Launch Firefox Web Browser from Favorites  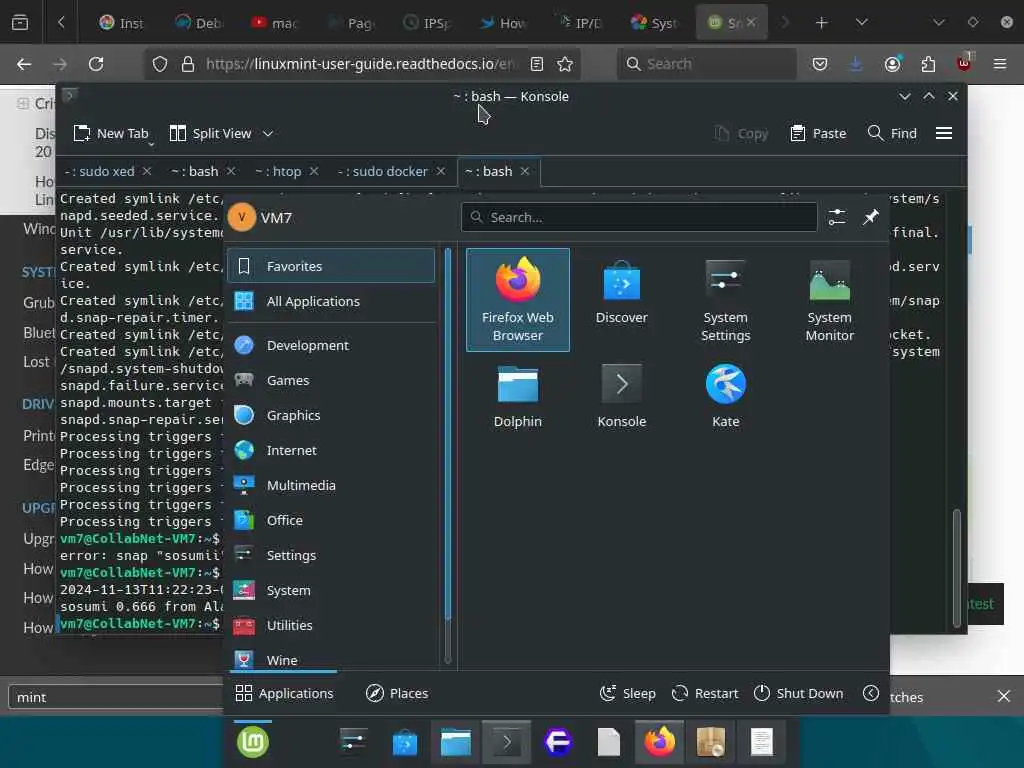tap(518, 300)
